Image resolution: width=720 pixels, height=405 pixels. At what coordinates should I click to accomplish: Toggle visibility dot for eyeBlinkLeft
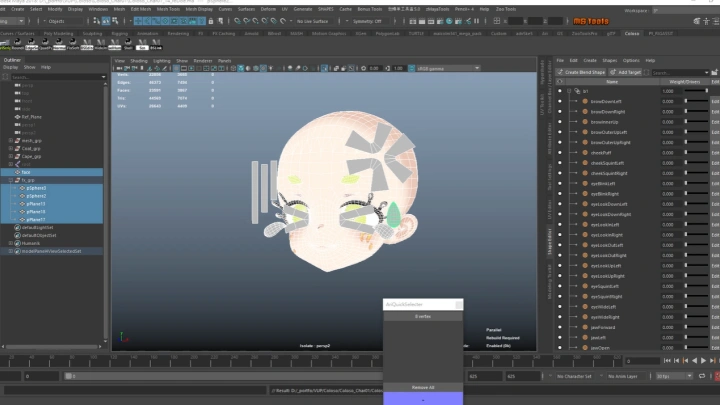[560, 184]
